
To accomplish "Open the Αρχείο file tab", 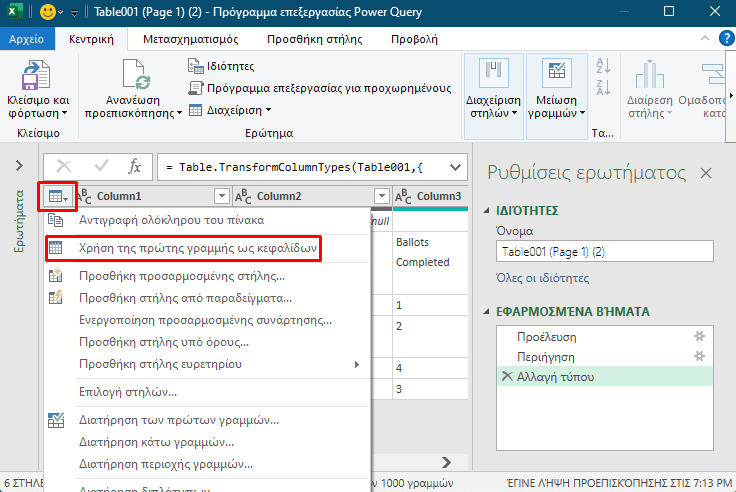I will point(26,39).
